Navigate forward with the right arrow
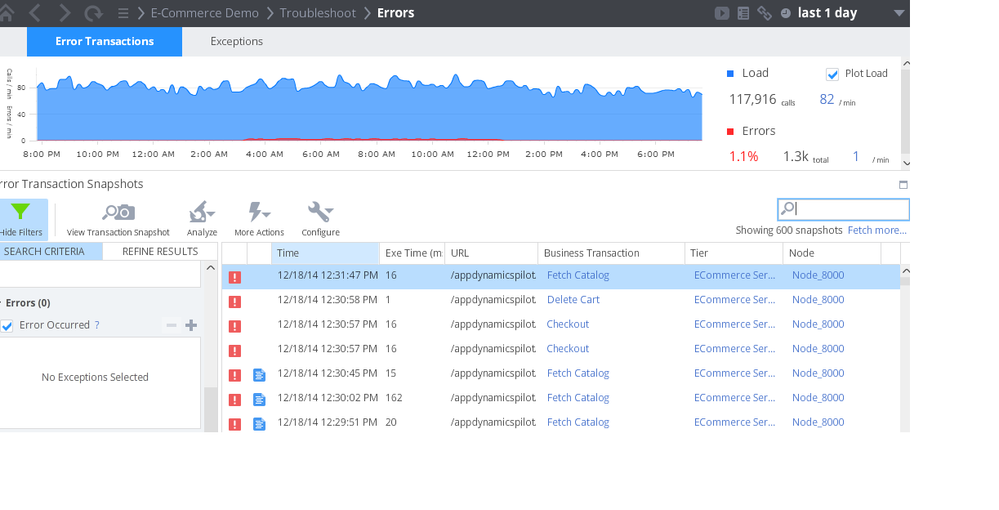 64,13
